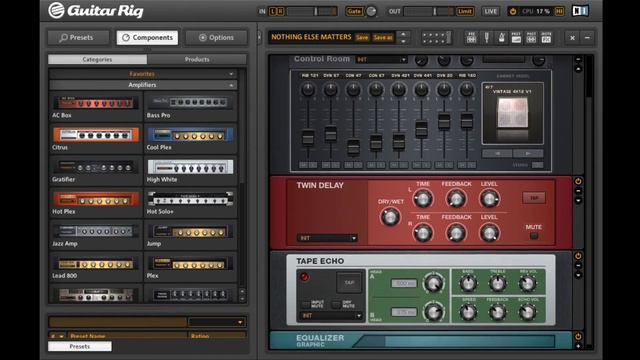Choose the Citrus amplifier component
Viewport: 640px width, 360px height.
click(96, 135)
